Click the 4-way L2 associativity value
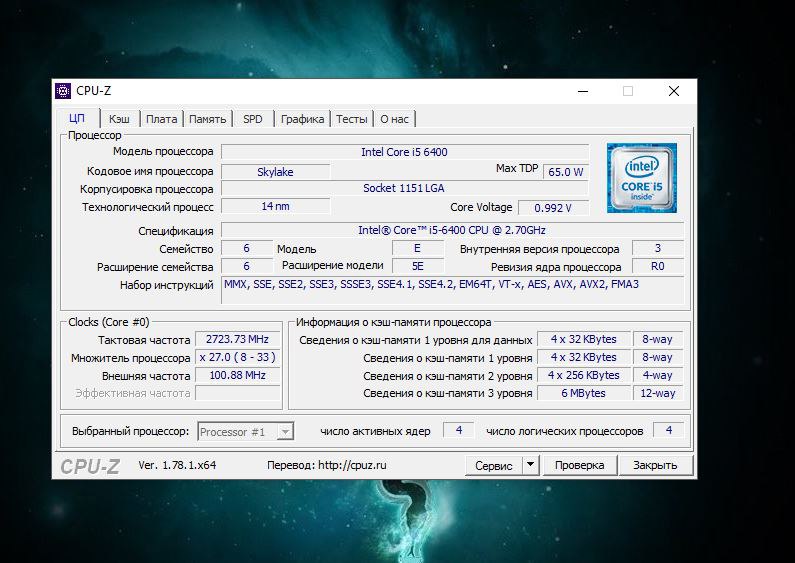The height and width of the screenshot is (563, 795). click(658, 375)
